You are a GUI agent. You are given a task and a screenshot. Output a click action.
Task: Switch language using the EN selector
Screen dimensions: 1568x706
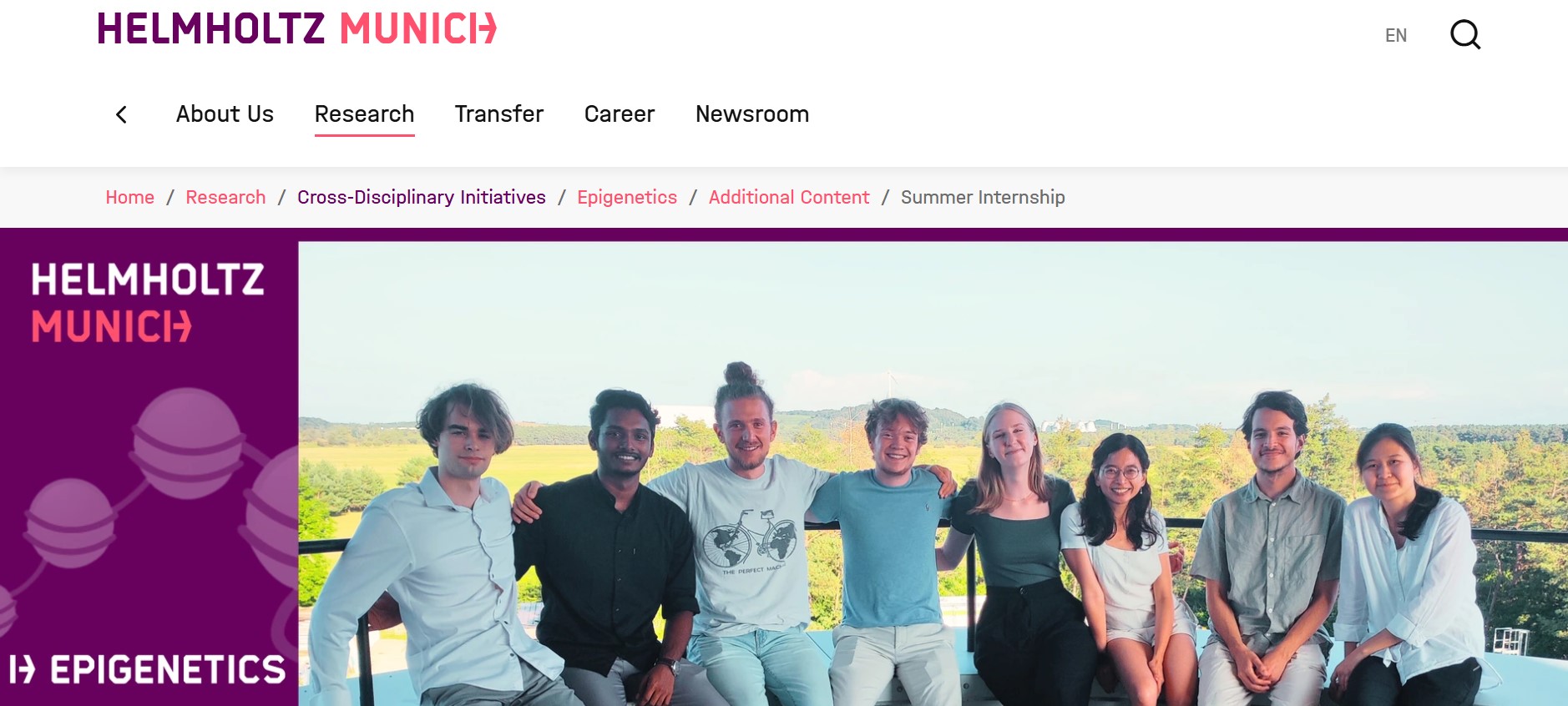1396,35
